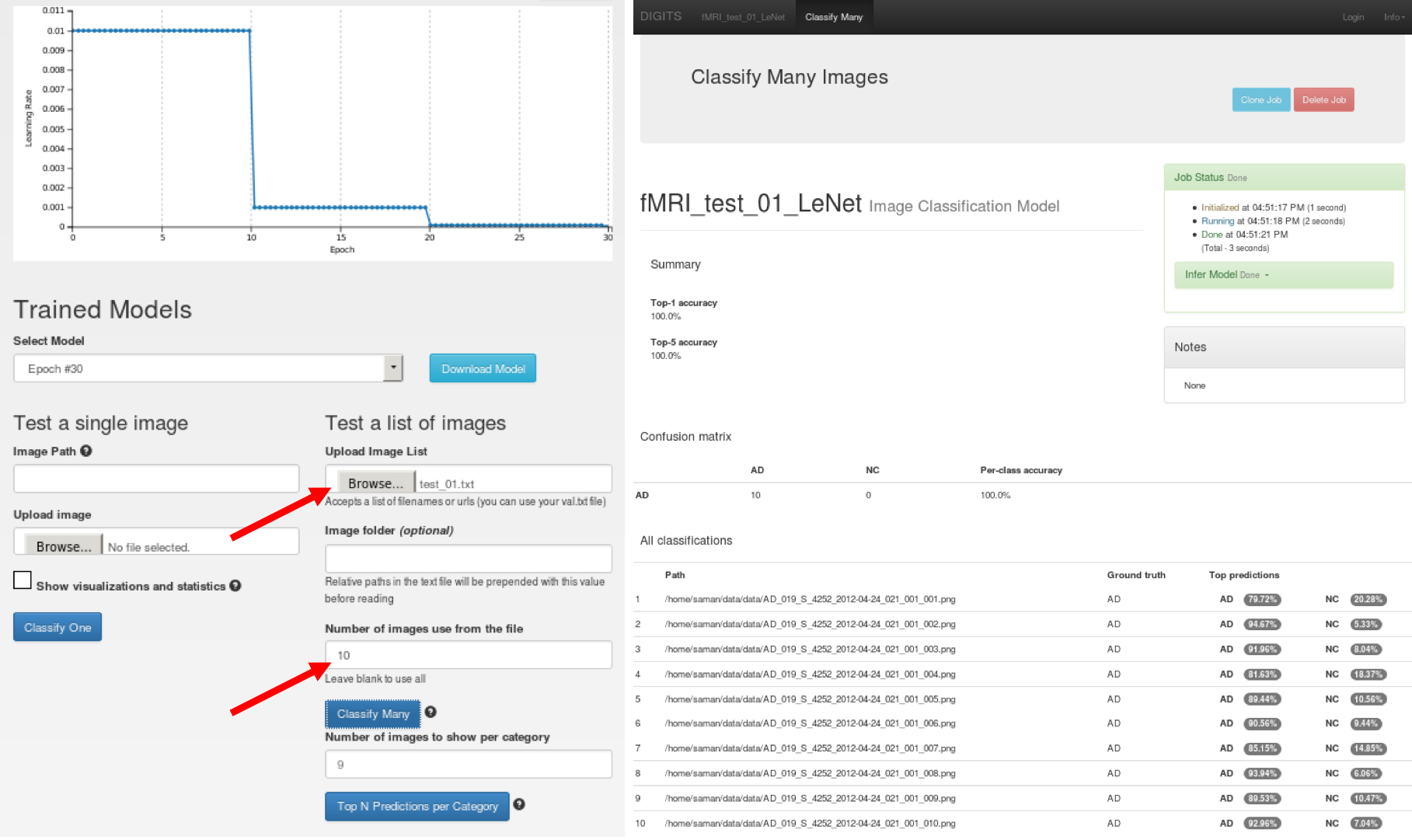This screenshot has width=1412, height=840.
Task: Expand the Infer Model Done dropdown
Action: (1283, 275)
